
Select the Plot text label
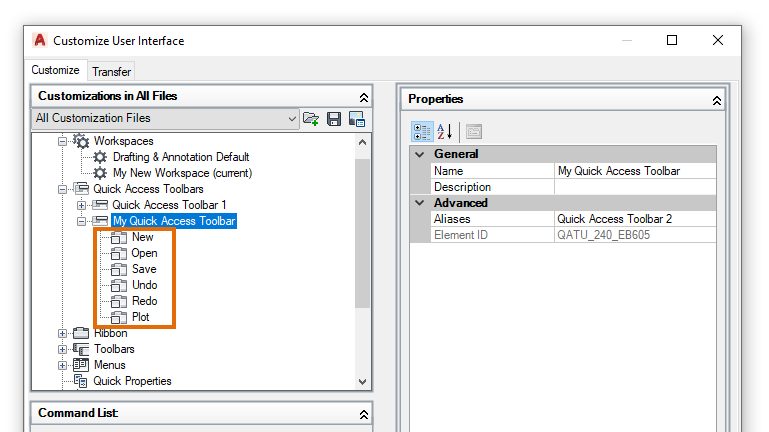tap(141, 317)
